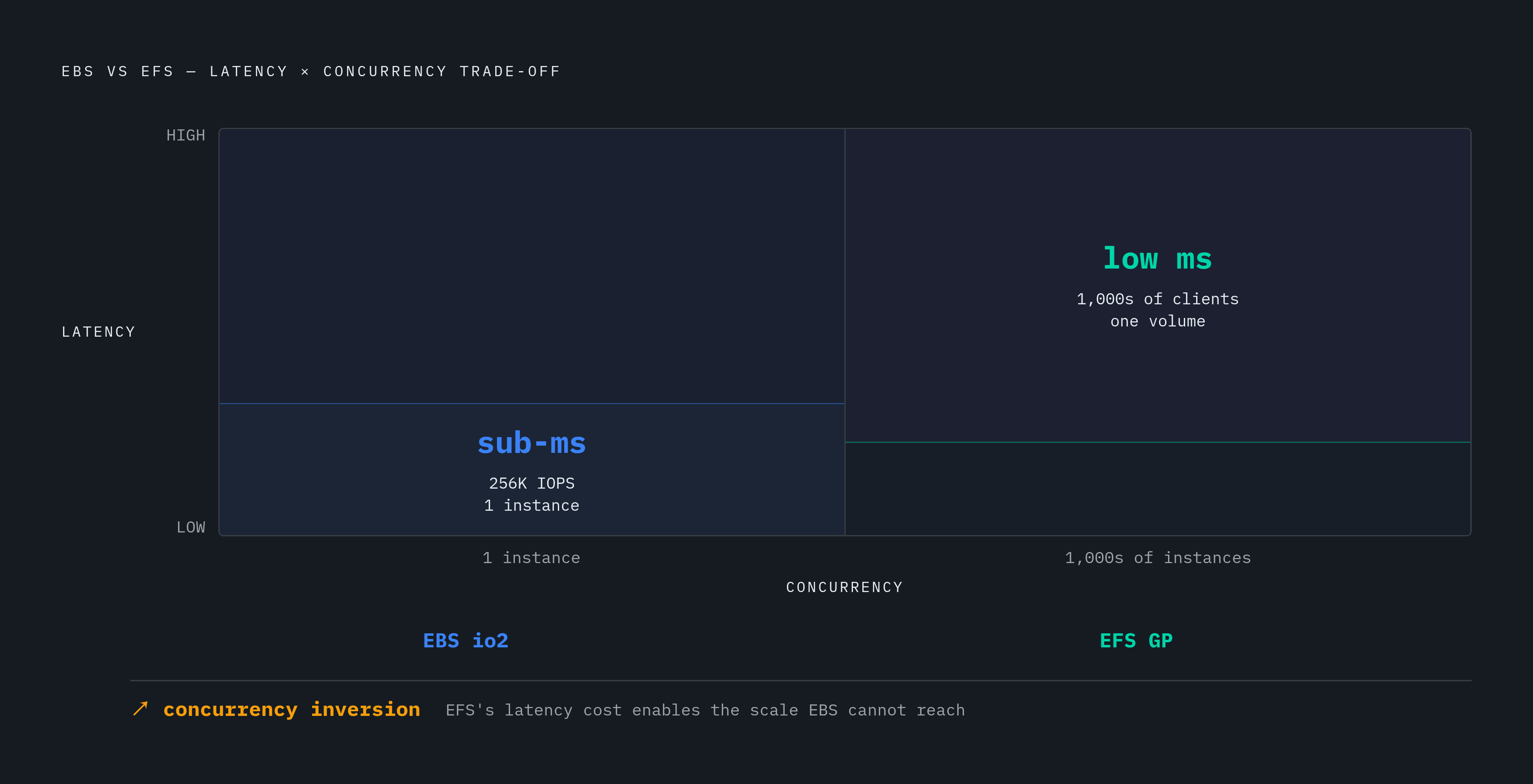The height and width of the screenshot is (784, 1533).
Task: Click the 'EFS GP' legend label
Action: [x=1136, y=641]
